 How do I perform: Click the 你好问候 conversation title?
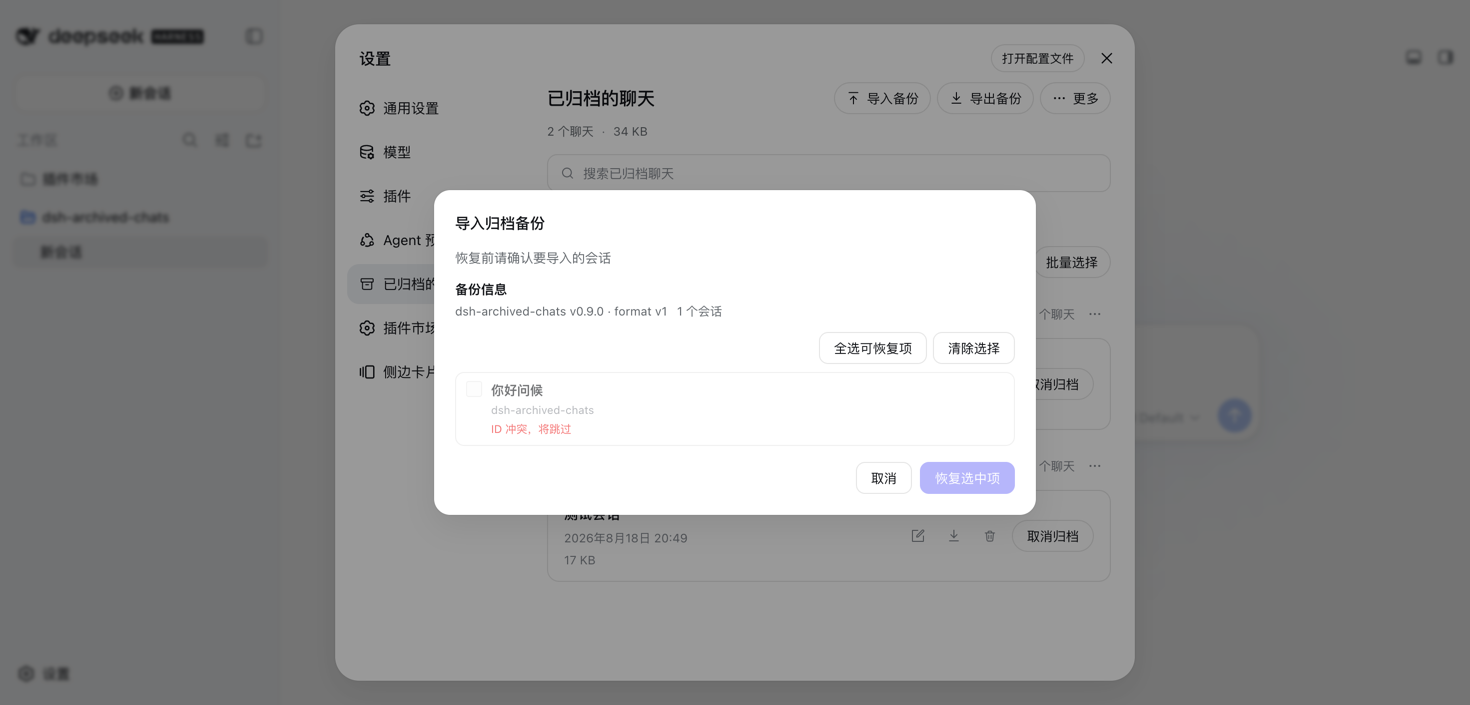click(517, 390)
